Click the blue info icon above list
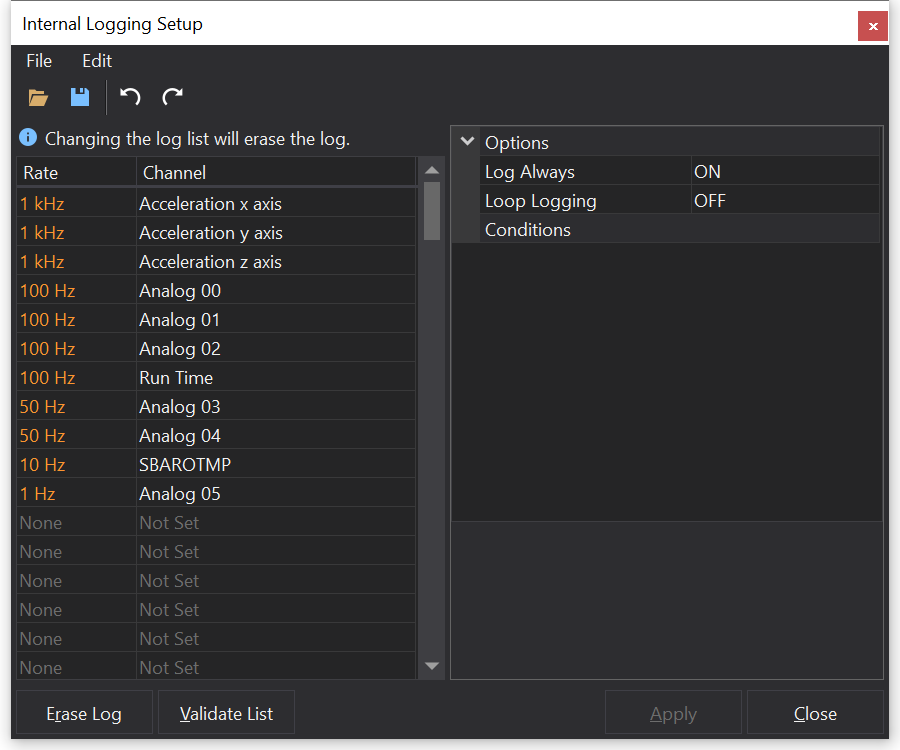This screenshot has height=750, width=900. (28, 138)
